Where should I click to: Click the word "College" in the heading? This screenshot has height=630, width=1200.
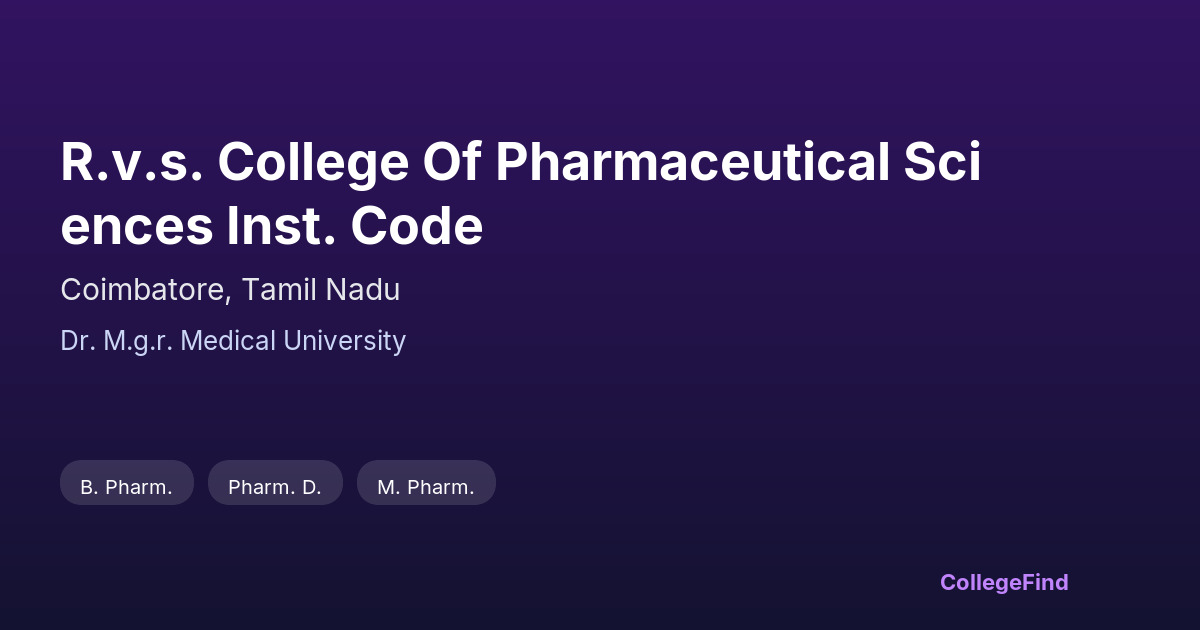point(314,162)
